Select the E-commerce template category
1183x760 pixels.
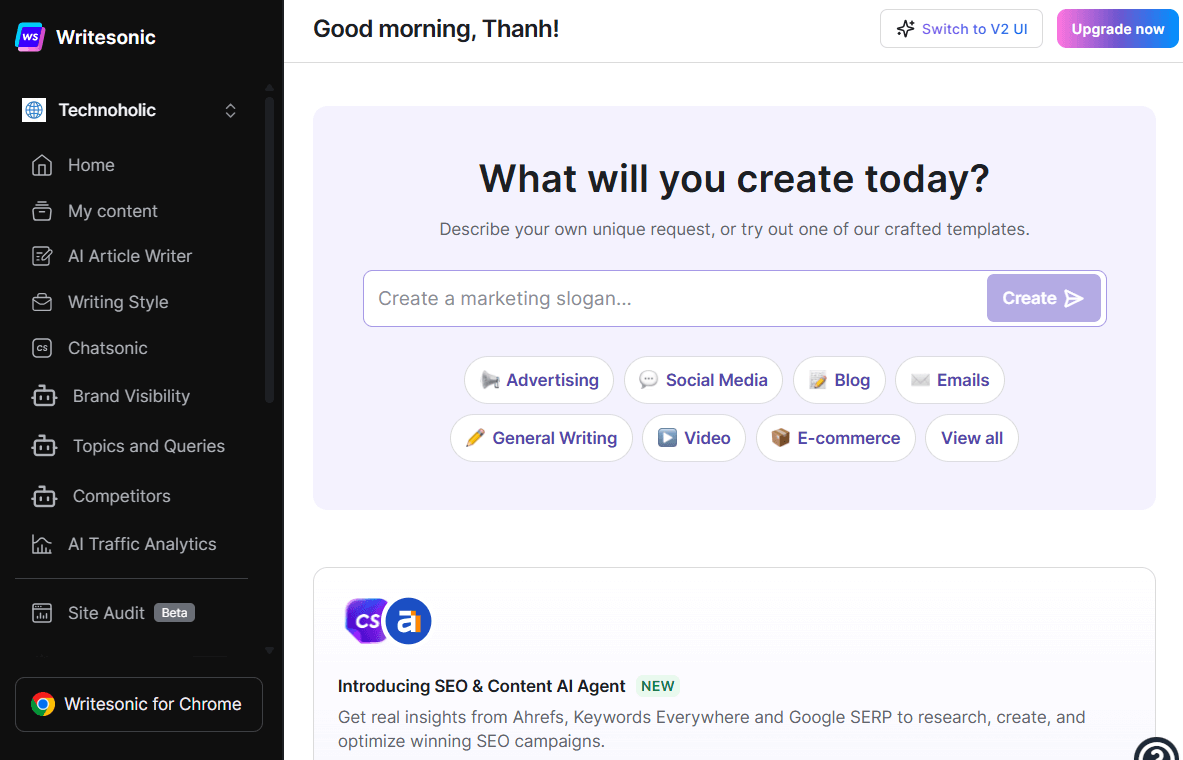pos(836,438)
